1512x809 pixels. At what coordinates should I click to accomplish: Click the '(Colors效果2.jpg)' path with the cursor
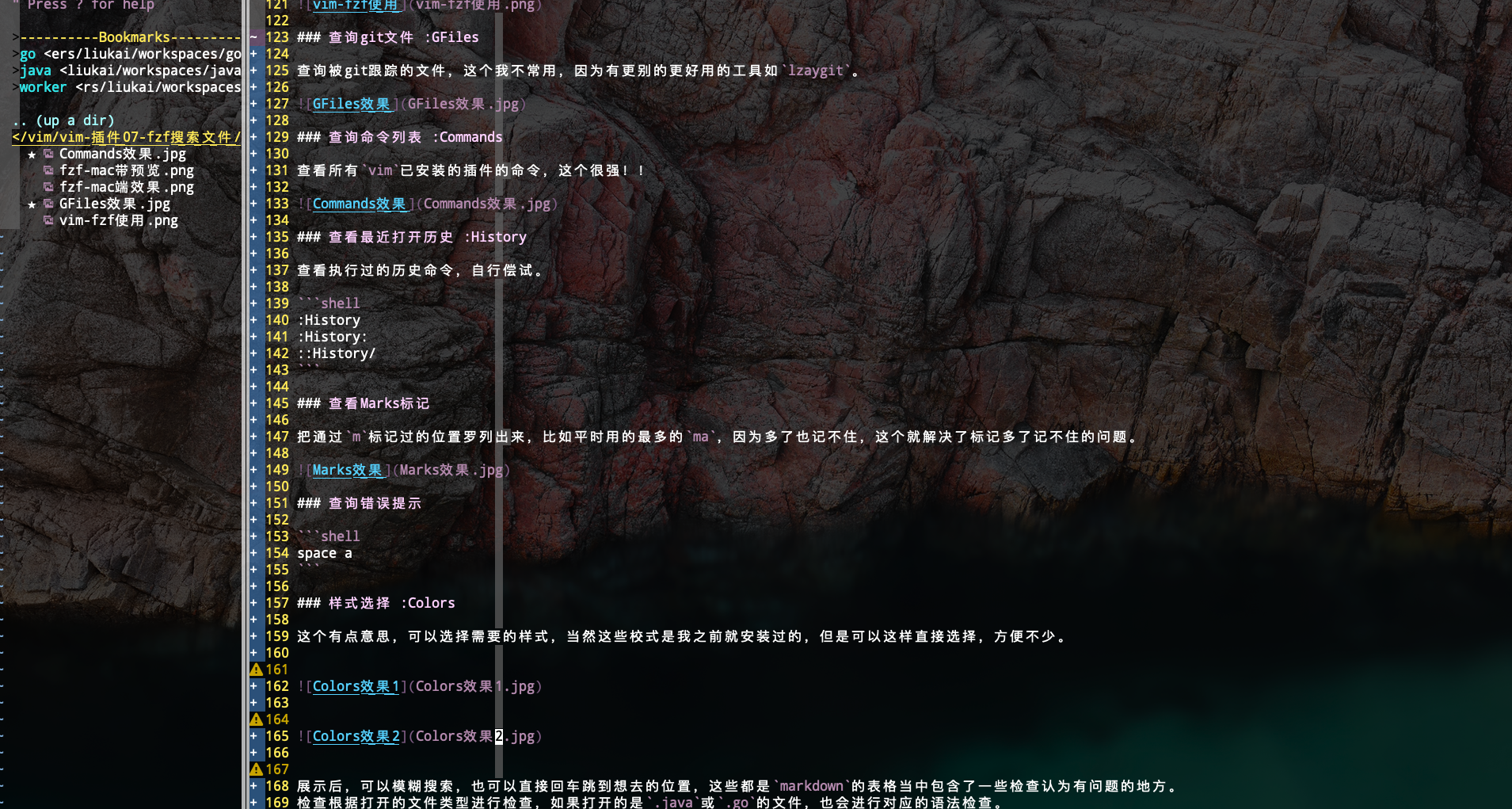coord(475,736)
